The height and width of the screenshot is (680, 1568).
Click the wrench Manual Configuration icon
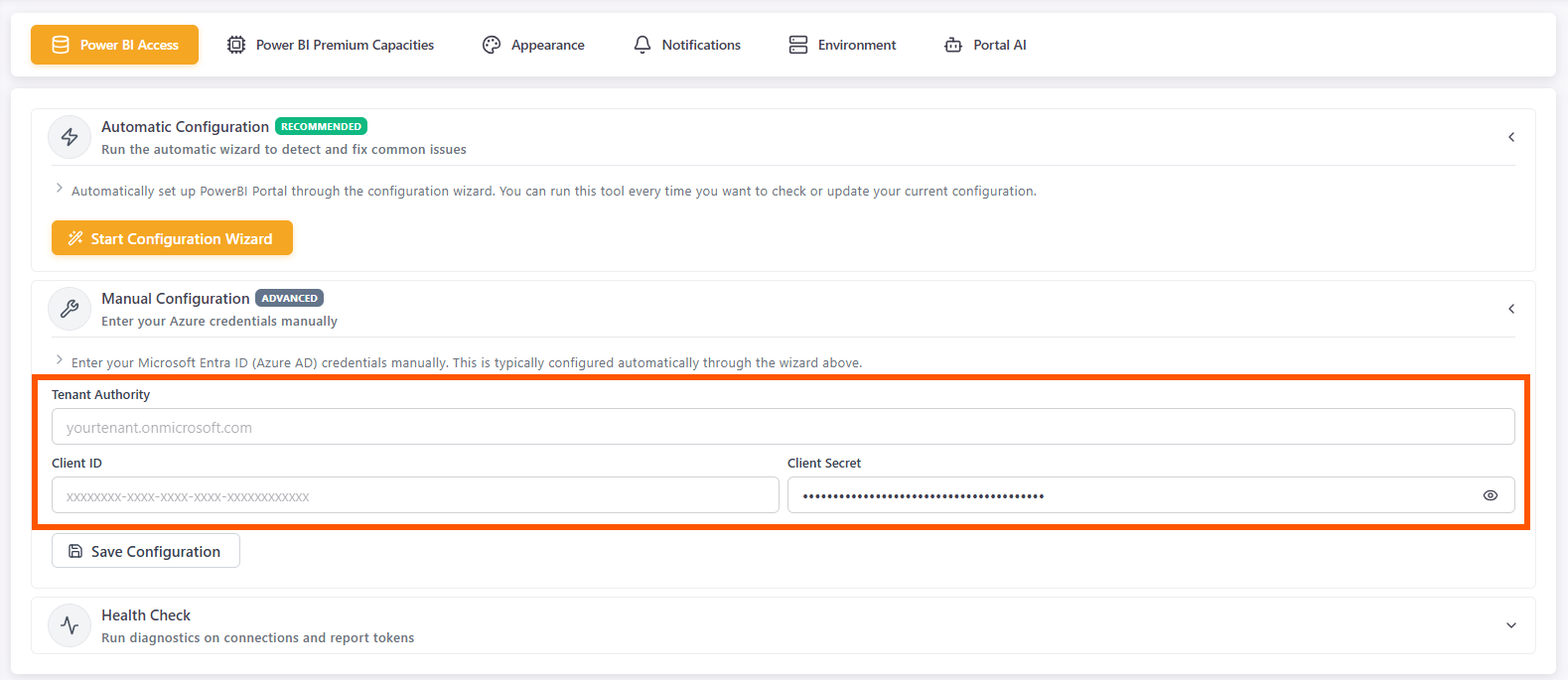(x=70, y=309)
